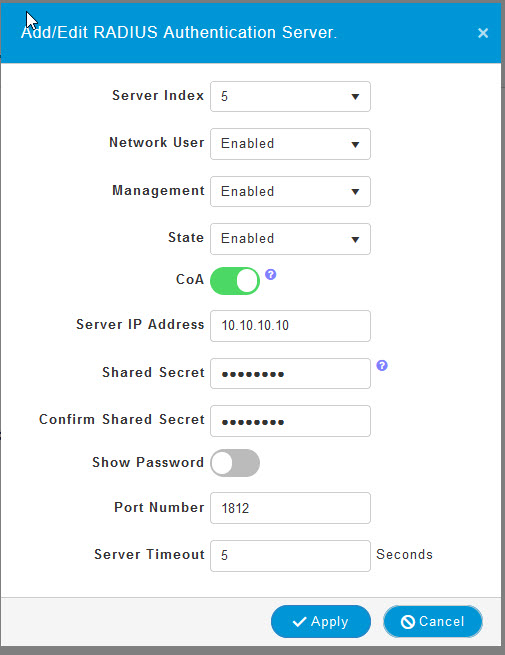
Task: Toggle the CoA switch off
Action: [235, 281]
